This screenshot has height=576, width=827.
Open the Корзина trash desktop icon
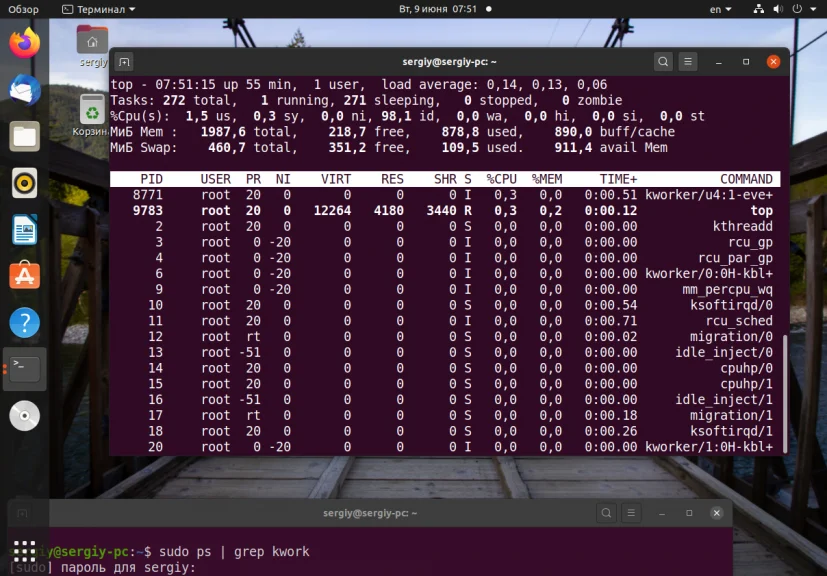[x=92, y=115]
